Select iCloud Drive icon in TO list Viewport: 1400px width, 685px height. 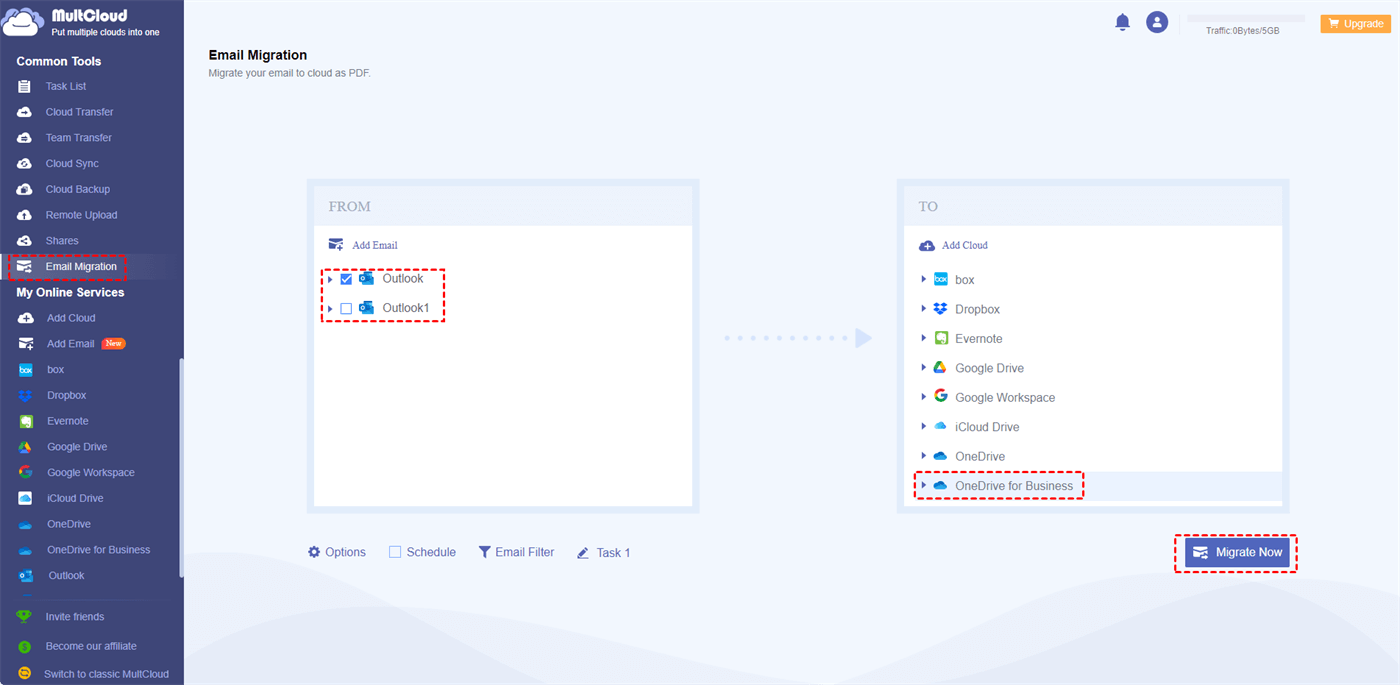click(x=940, y=426)
